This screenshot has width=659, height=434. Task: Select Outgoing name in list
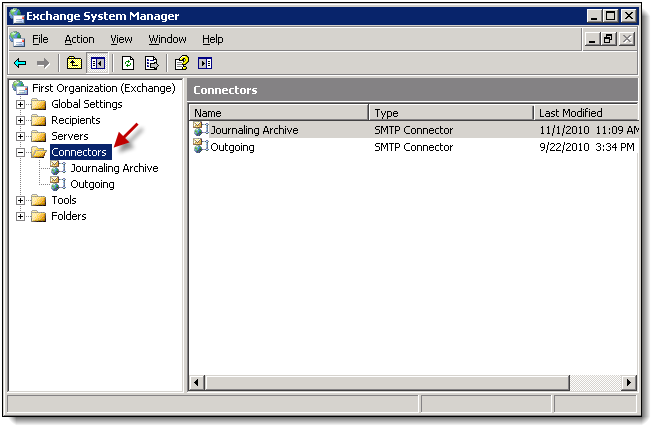[x=232, y=147]
